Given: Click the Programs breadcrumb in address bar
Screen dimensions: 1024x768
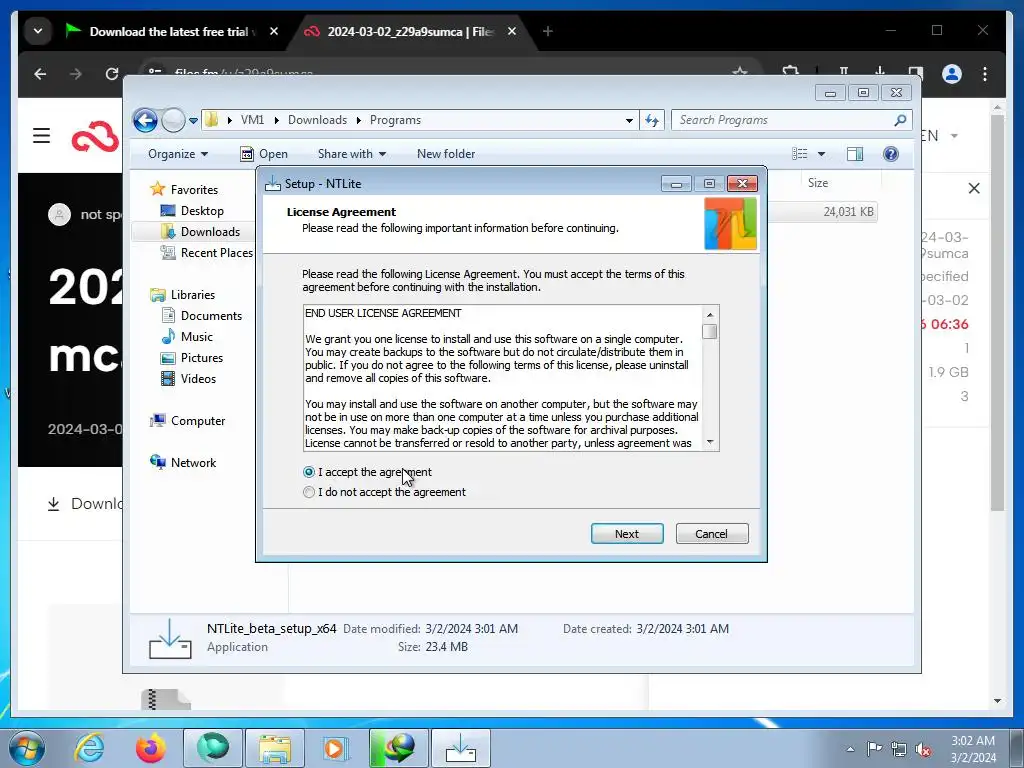Looking at the screenshot, I should [x=395, y=120].
